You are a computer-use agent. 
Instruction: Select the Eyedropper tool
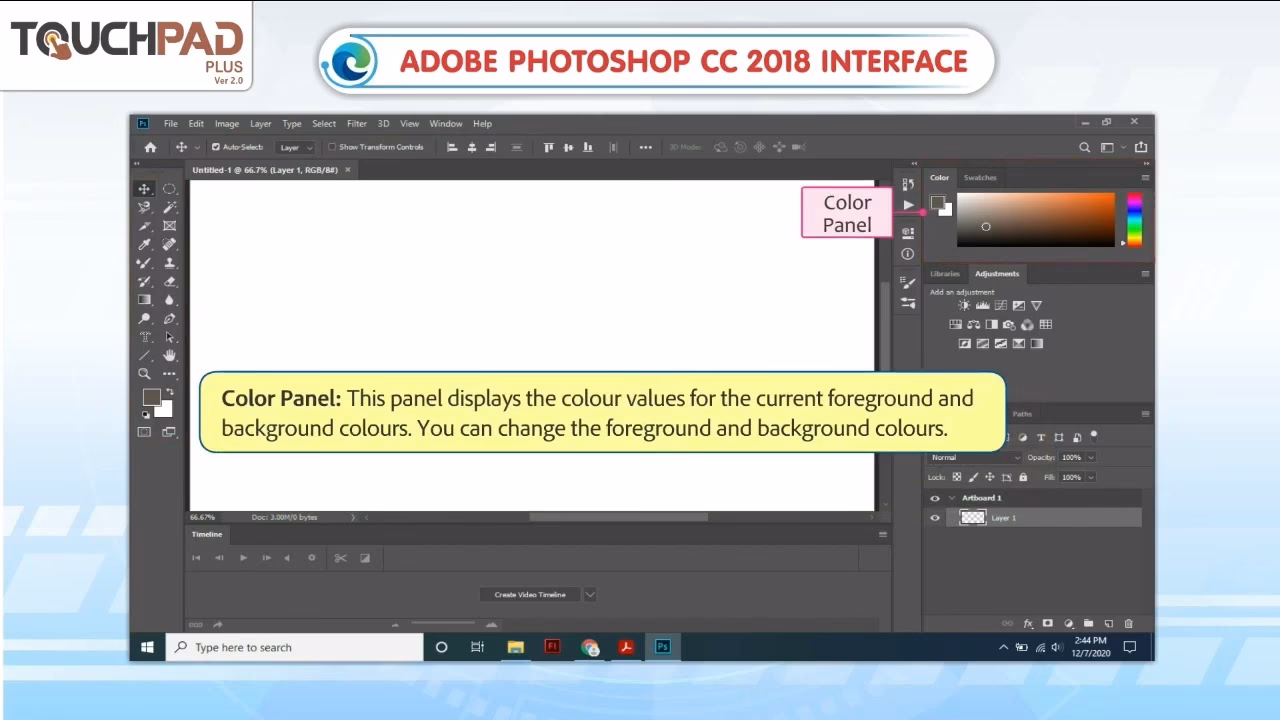point(144,243)
